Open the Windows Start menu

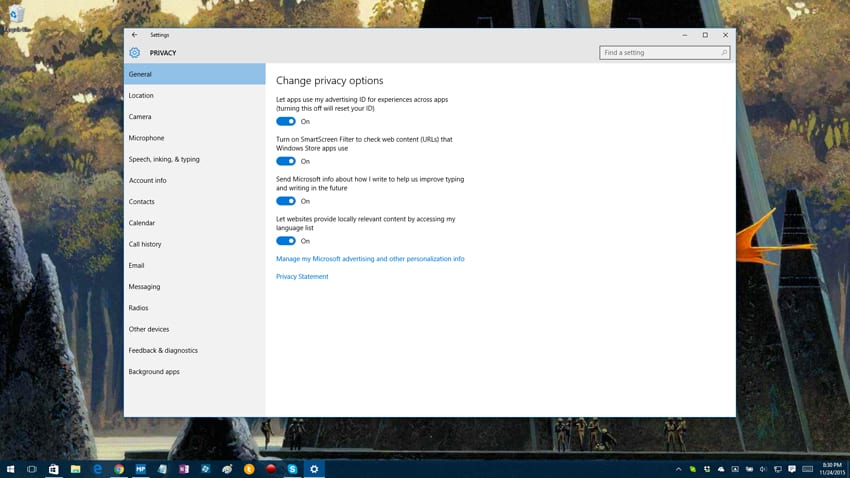(10, 469)
